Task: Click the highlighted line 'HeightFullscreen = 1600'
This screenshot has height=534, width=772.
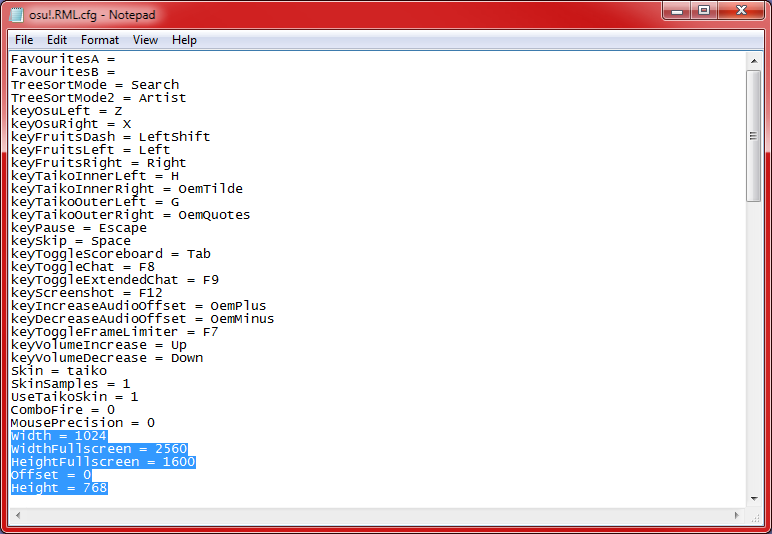Action: click(103, 462)
